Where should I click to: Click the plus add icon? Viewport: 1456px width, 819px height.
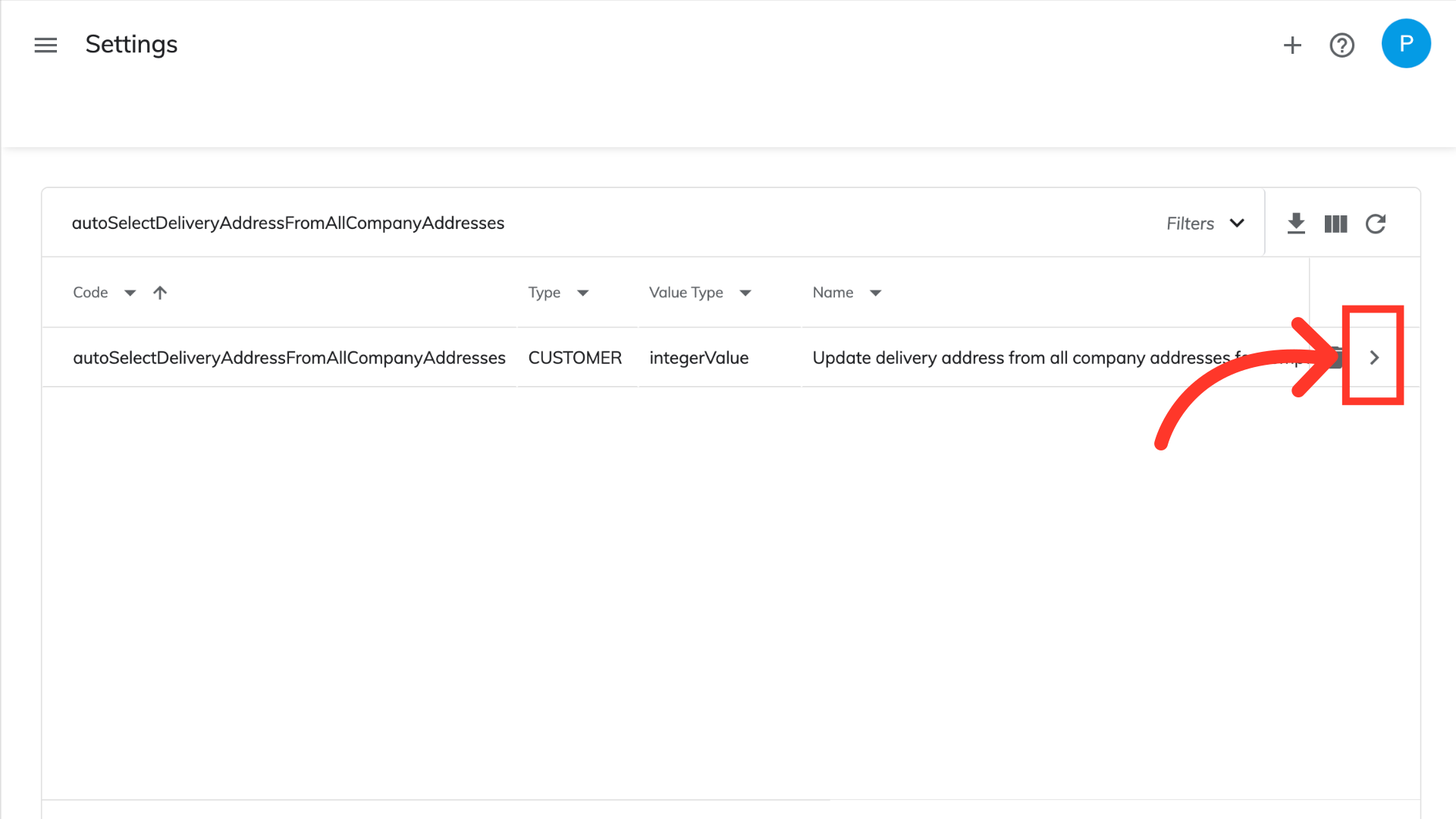(x=1292, y=45)
